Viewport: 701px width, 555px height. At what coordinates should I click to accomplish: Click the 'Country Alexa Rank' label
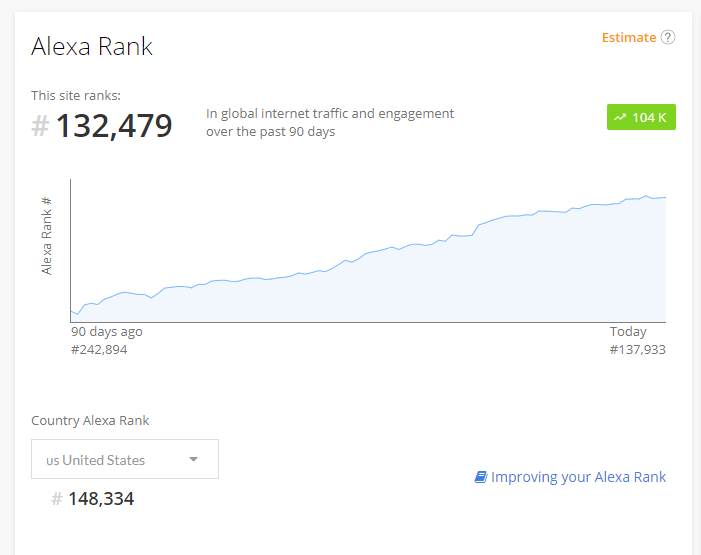click(x=90, y=421)
